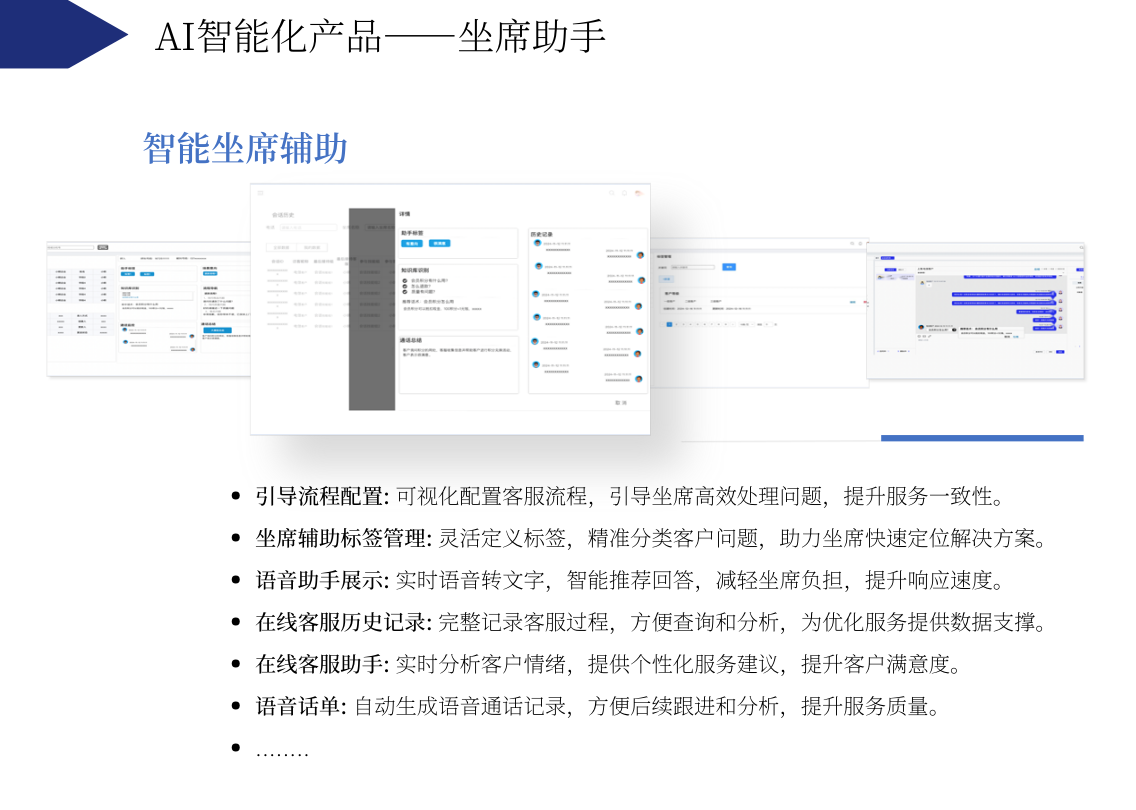Viewport: 1136px width, 810px height.
Task: Click the 智能坐席辅助 blue heading
Action: click(245, 149)
